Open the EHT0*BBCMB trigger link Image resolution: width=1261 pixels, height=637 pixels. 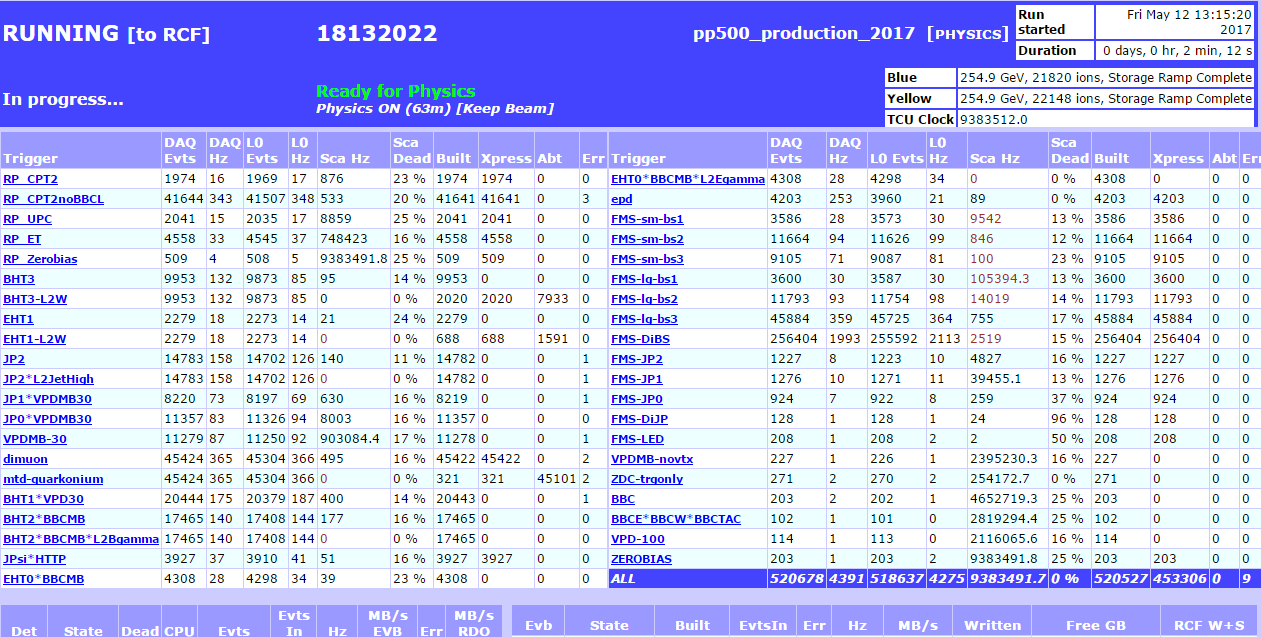44,579
